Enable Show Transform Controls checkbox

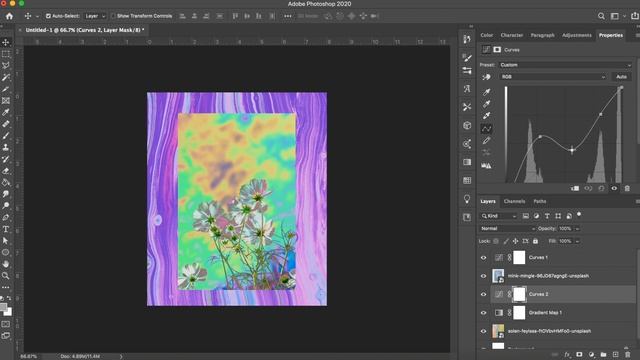[x=113, y=16]
